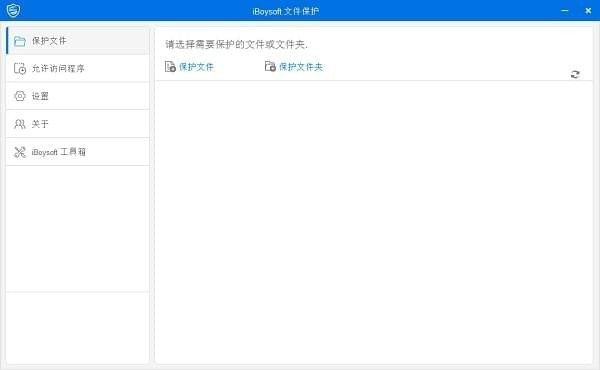
Task: Click the protect file document icon
Action: [x=170, y=67]
